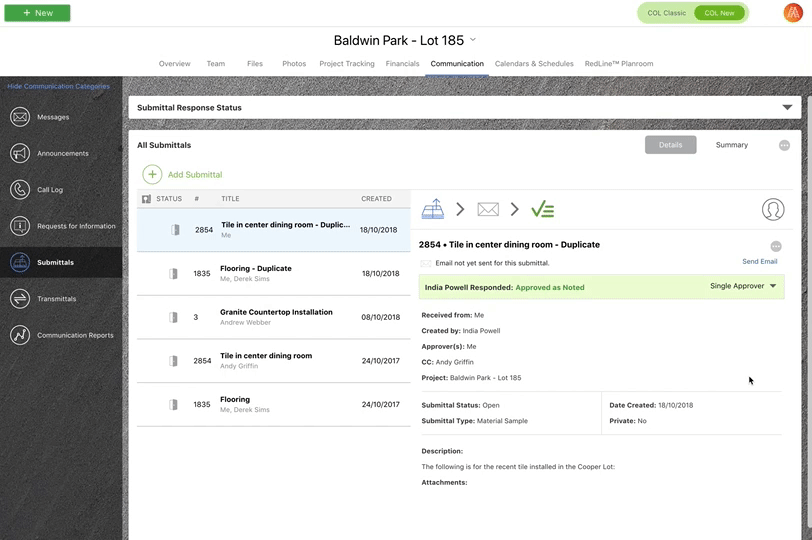Select the Details view toggle
The image size is (812, 540).
671,145
